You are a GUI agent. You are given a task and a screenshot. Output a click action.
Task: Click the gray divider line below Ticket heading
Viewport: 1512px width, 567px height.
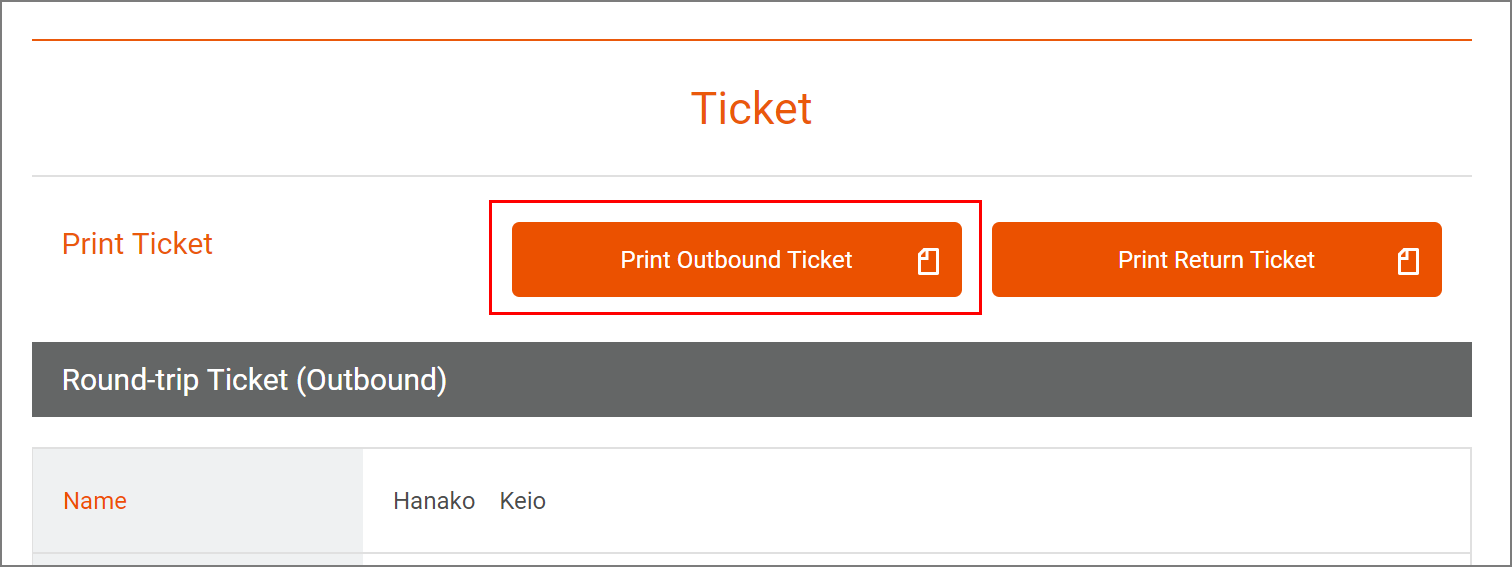(751, 176)
